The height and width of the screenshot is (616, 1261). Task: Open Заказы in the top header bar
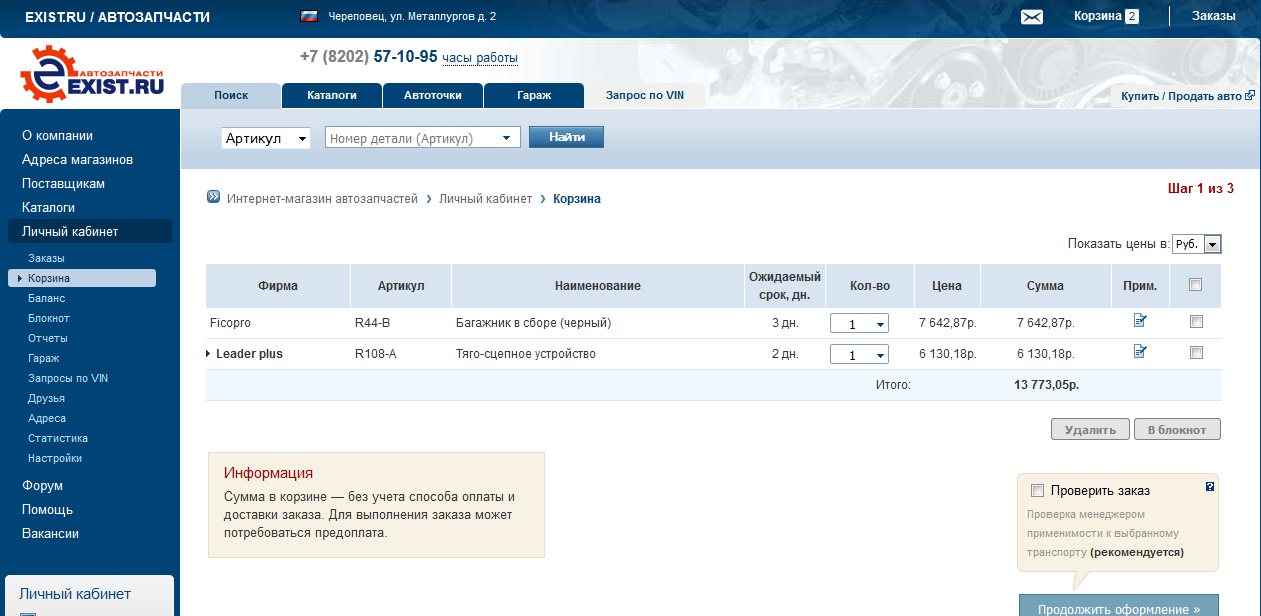click(1213, 16)
